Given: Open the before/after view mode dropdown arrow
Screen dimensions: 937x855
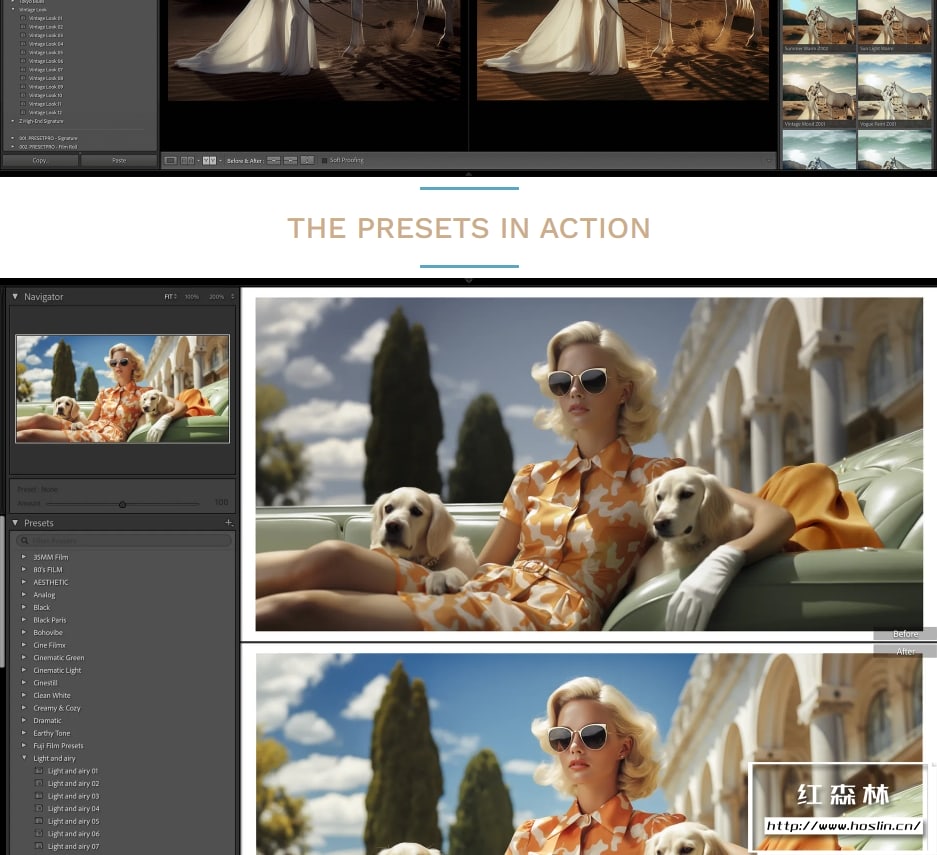Looking at the screenshot, I should [x=221, y=160].
